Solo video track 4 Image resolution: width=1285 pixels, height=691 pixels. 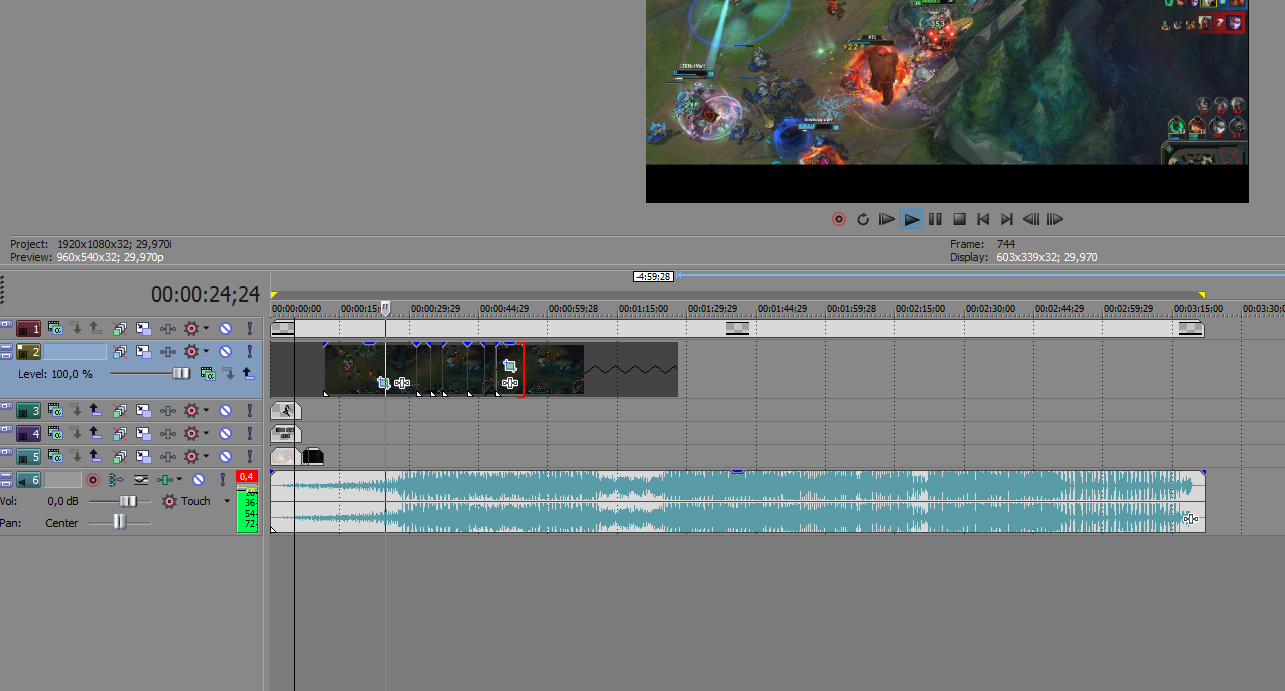[x=249, y=433]
